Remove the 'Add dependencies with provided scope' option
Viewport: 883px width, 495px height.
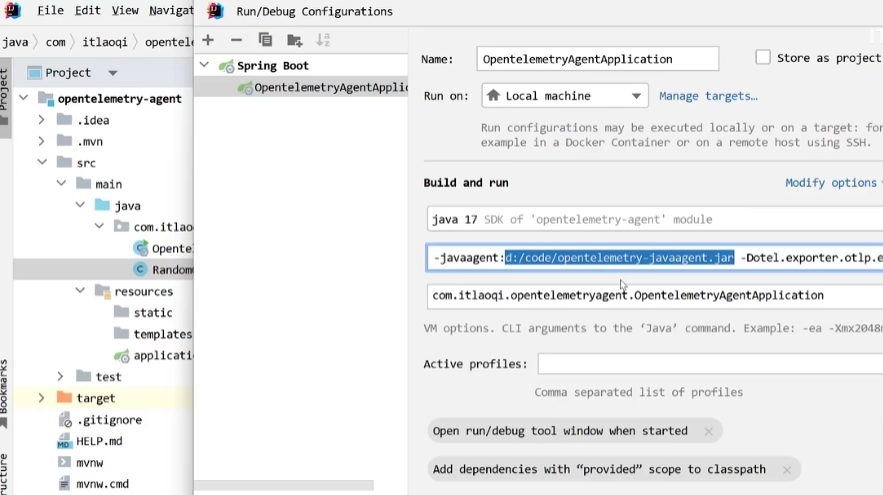[787, 470]
